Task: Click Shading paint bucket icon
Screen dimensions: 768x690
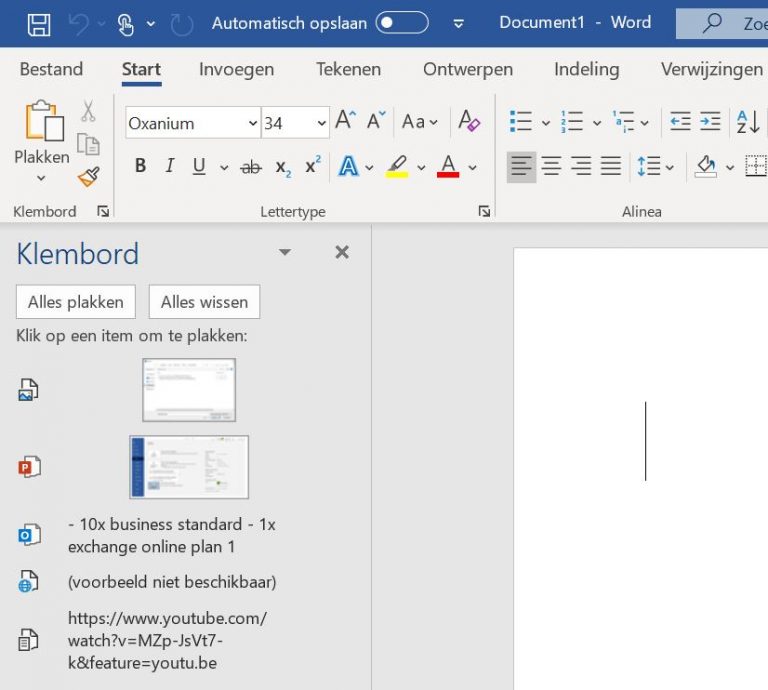Action: coord(706,167)
